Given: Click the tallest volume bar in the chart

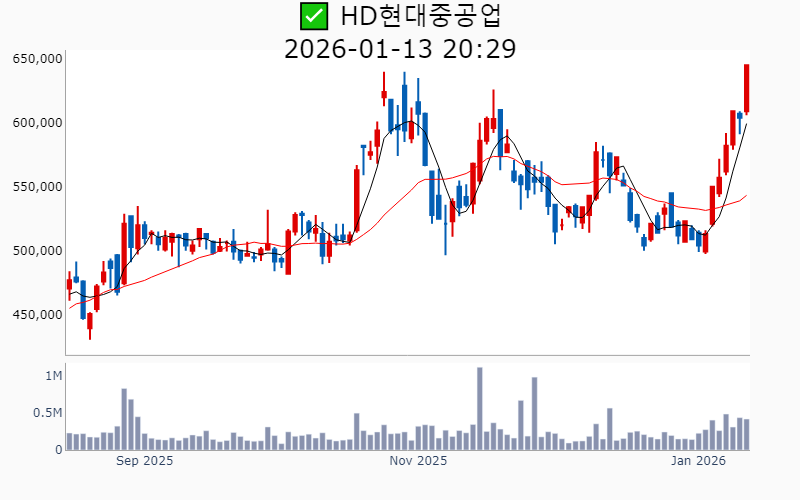Looking at the screenshot, I should coord(480,410).
